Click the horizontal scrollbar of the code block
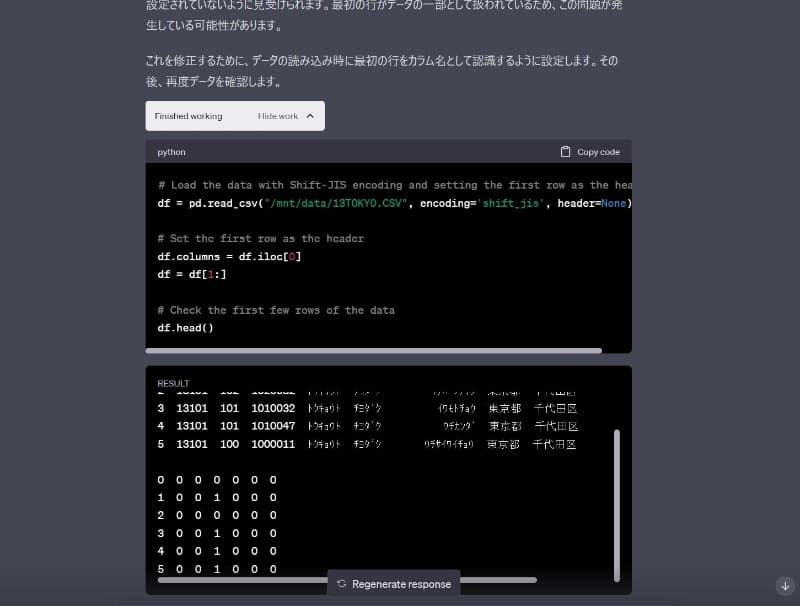Screen dimensions: 800x606 click(373, 350)
